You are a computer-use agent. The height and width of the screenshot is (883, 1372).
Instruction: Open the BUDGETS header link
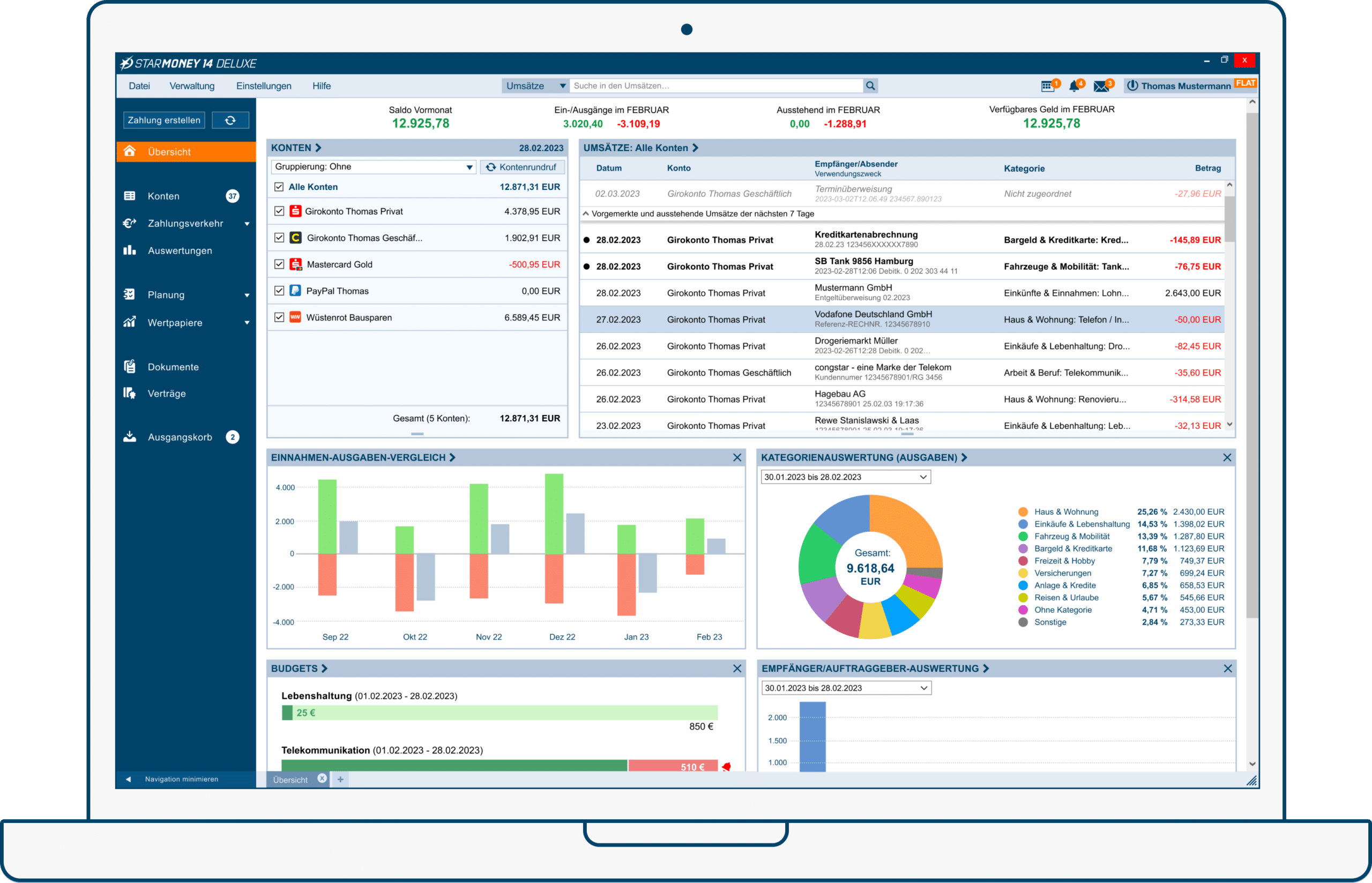click(x=299, y=669)
